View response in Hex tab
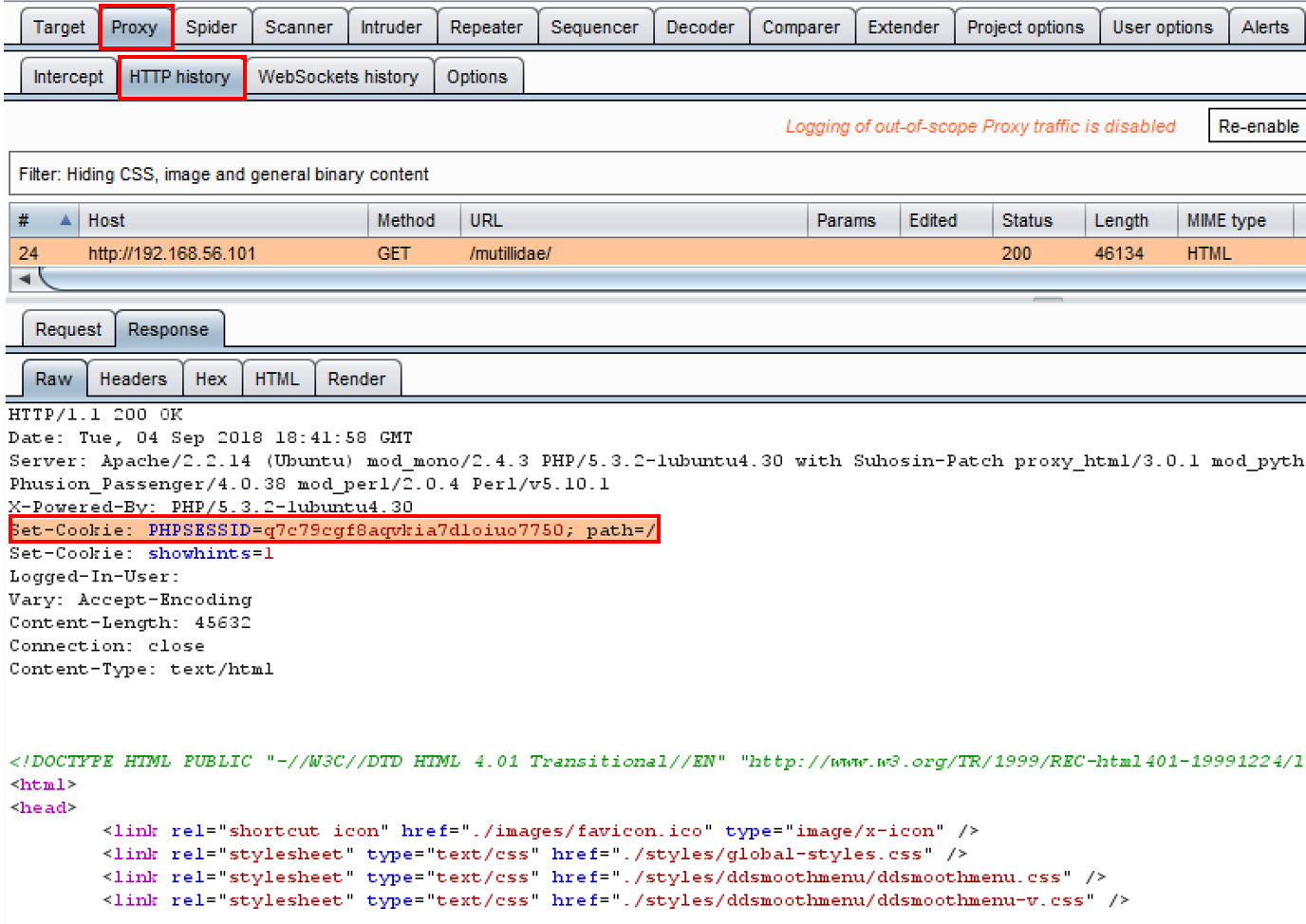Screen dimensions: 1306x924 coord(211,379)
